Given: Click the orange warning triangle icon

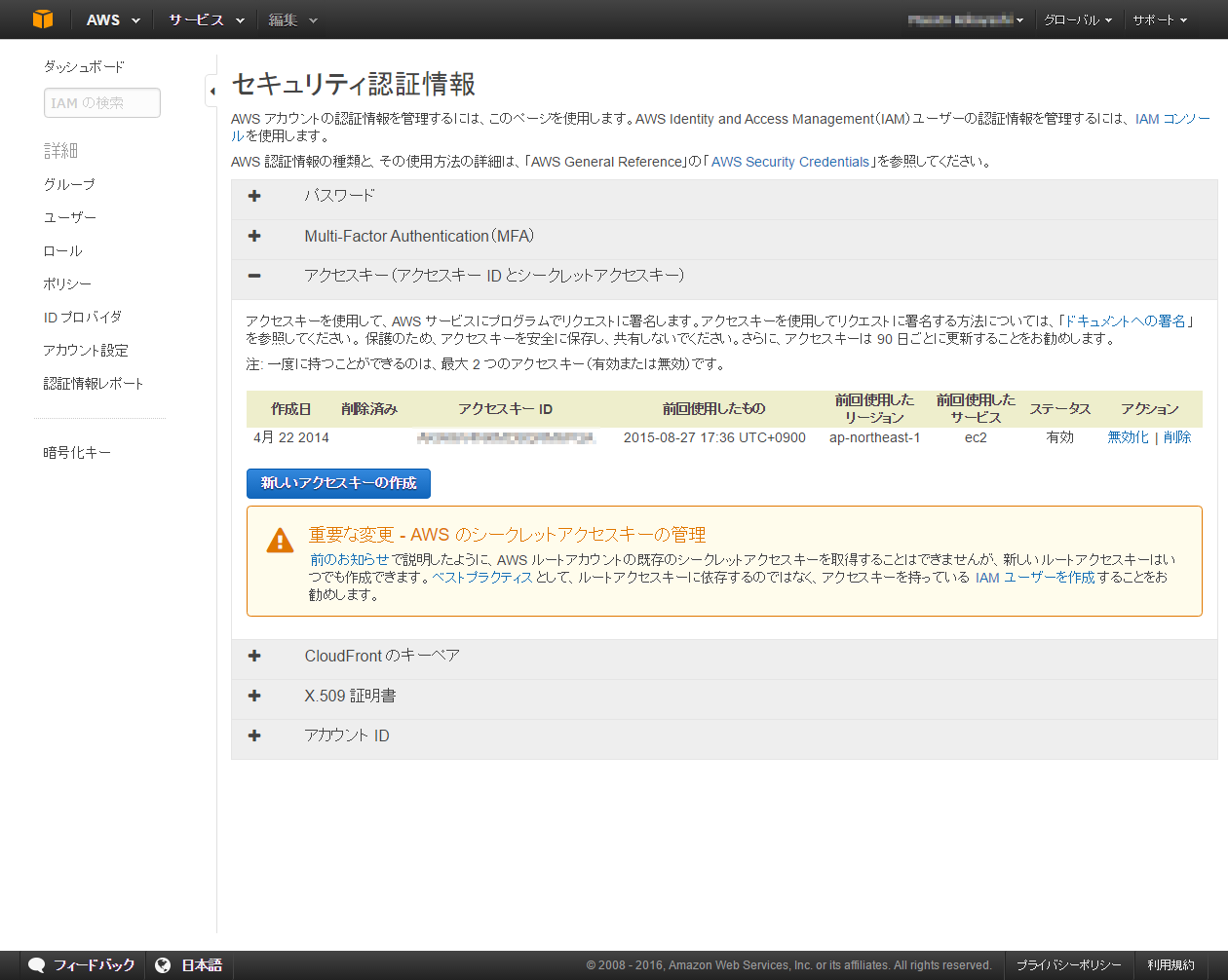Looking at the screenshot, I should [280, 540].
